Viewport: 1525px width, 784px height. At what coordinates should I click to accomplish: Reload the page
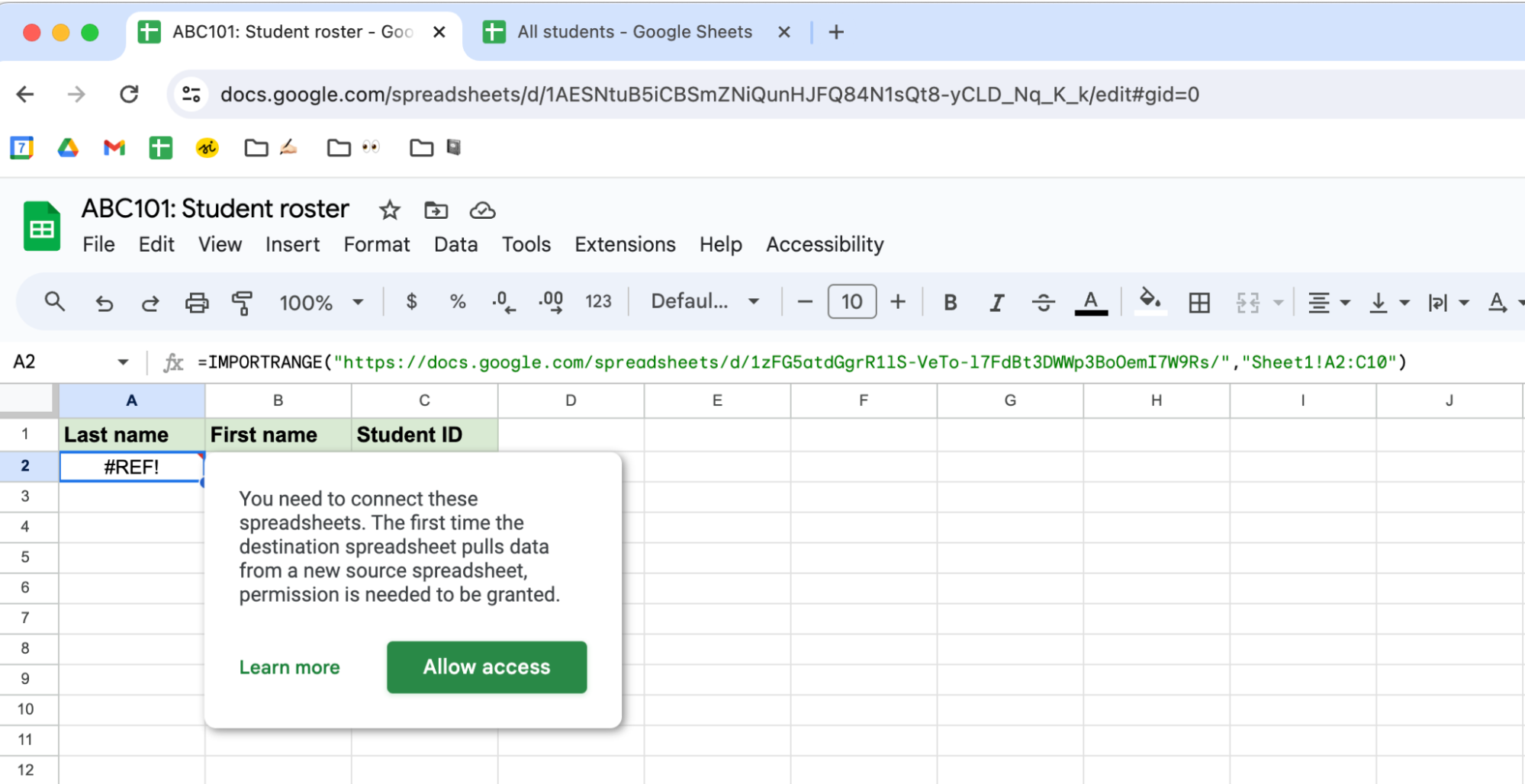click(129, 95)
